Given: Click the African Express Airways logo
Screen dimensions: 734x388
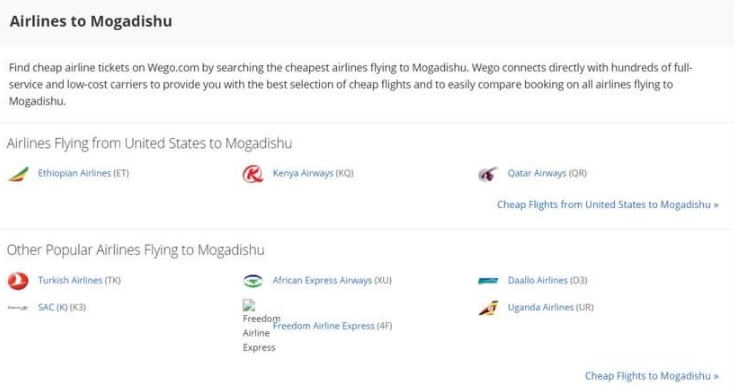Looking at the screenshot, I should [253, 281].
